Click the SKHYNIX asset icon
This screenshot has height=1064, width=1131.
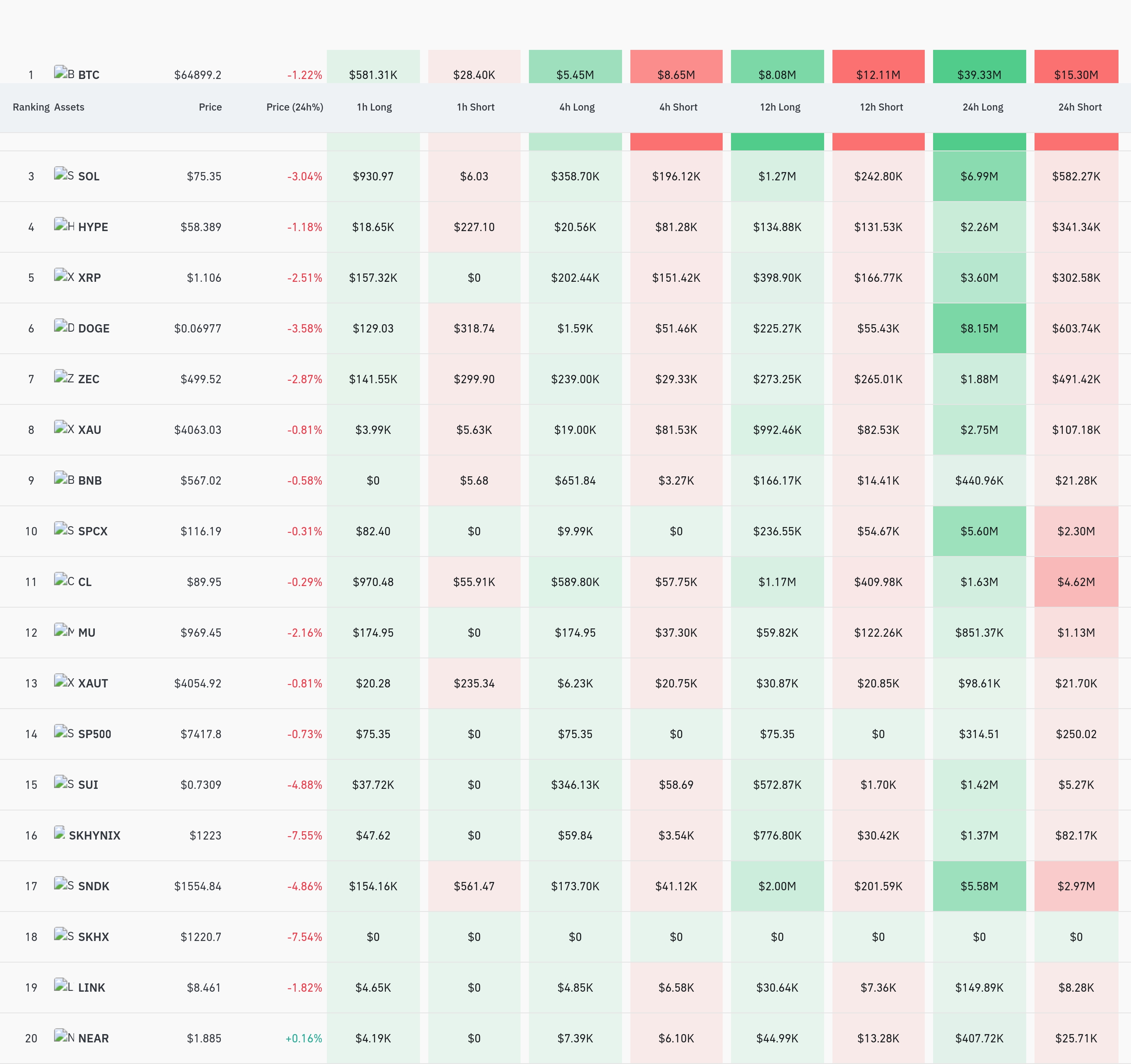click(59, 833)
